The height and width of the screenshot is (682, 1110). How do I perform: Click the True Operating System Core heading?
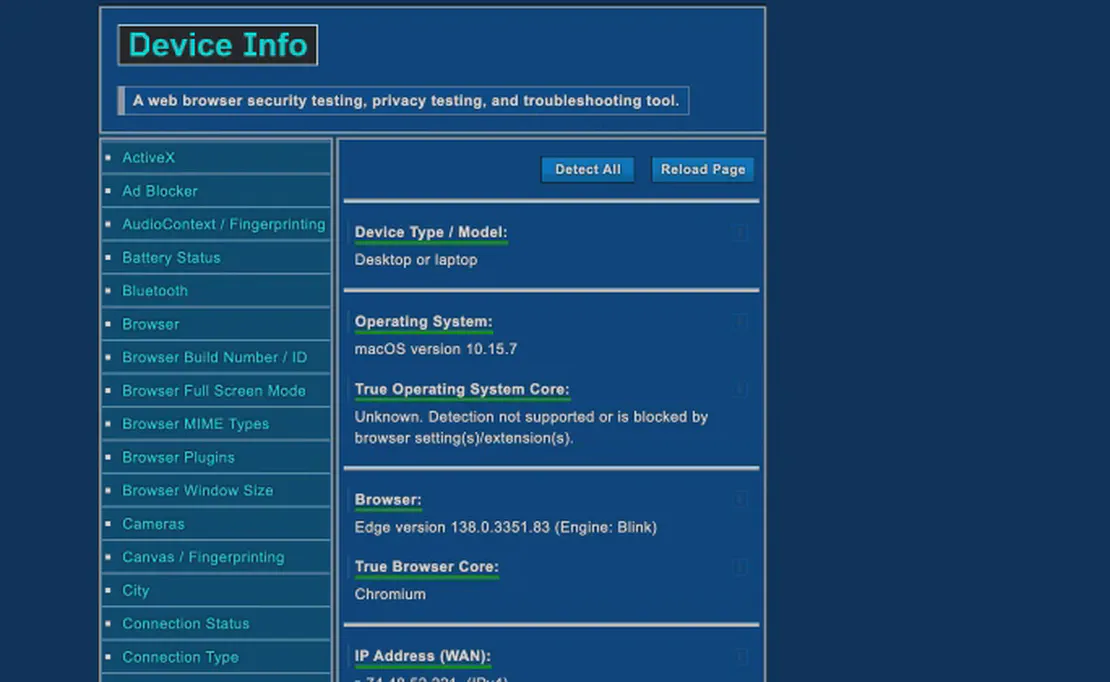[462, 390]
